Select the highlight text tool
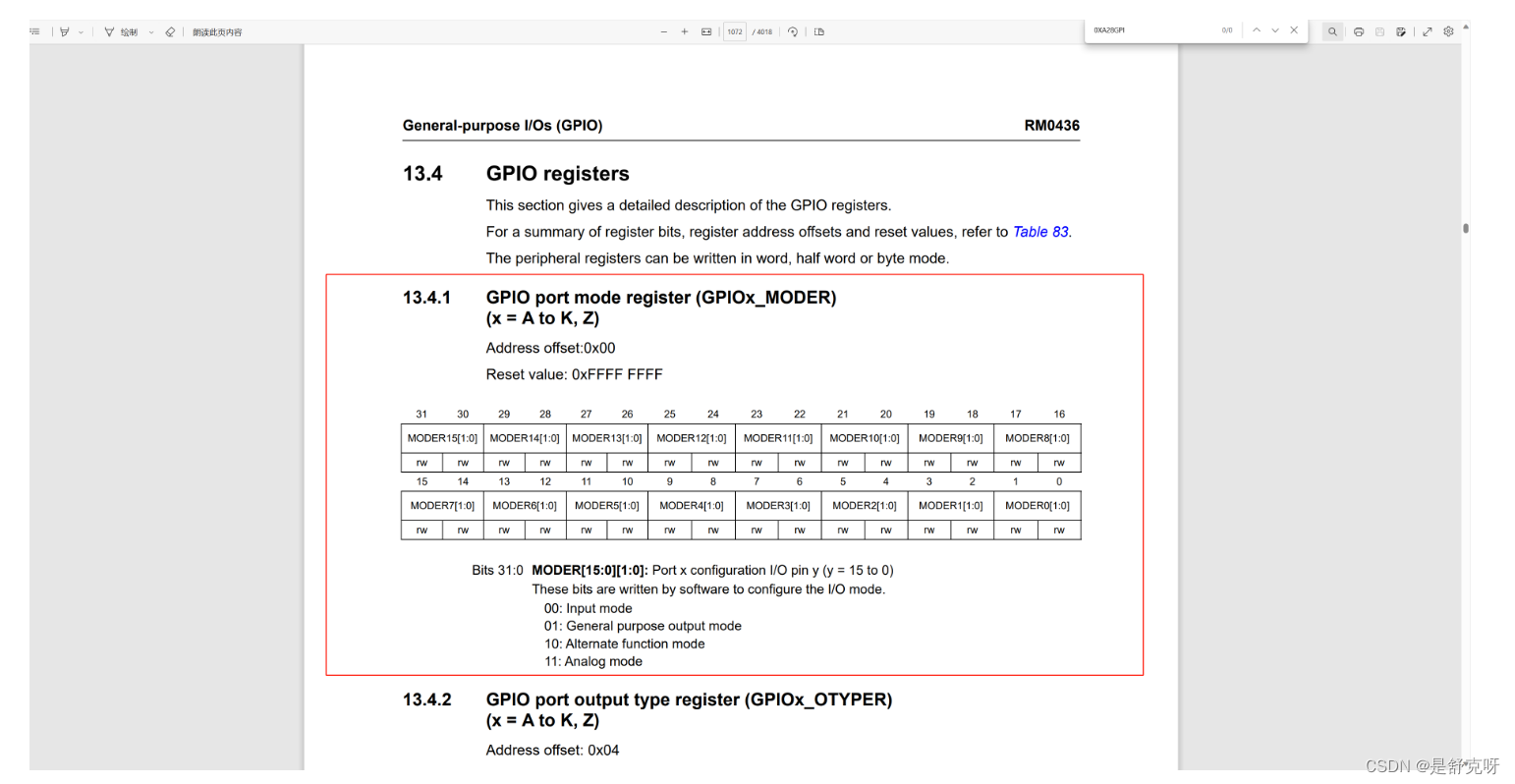The image size is (1515, 784). click(65, 31)
